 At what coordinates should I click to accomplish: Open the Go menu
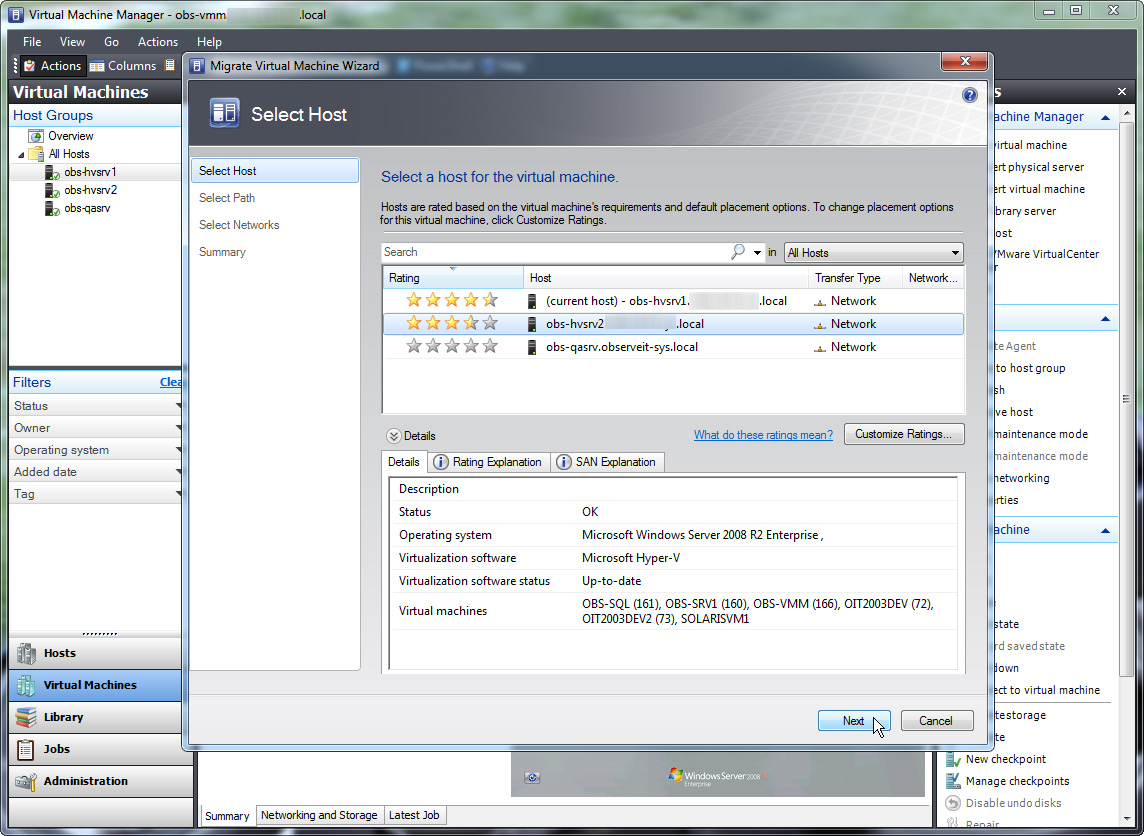111,42
